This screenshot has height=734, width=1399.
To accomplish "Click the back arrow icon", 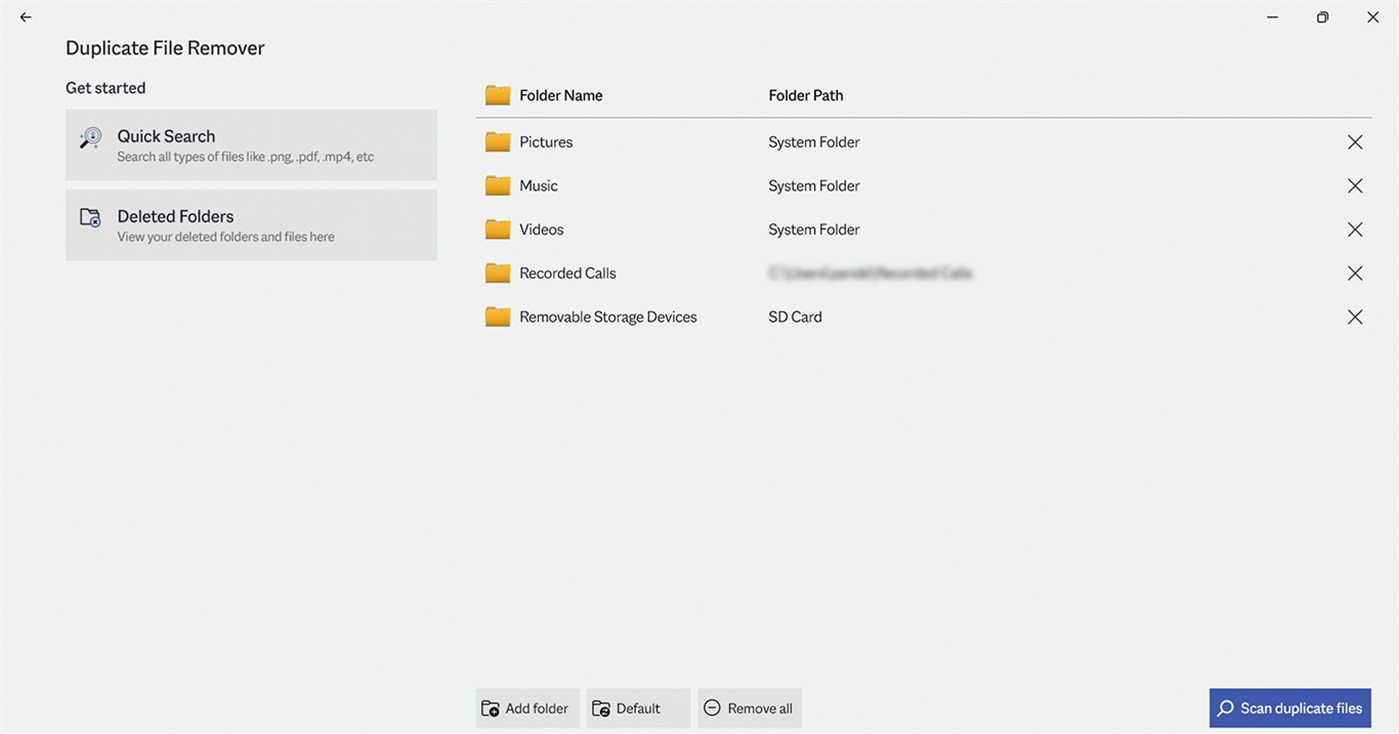I will (x=26, y=17).
